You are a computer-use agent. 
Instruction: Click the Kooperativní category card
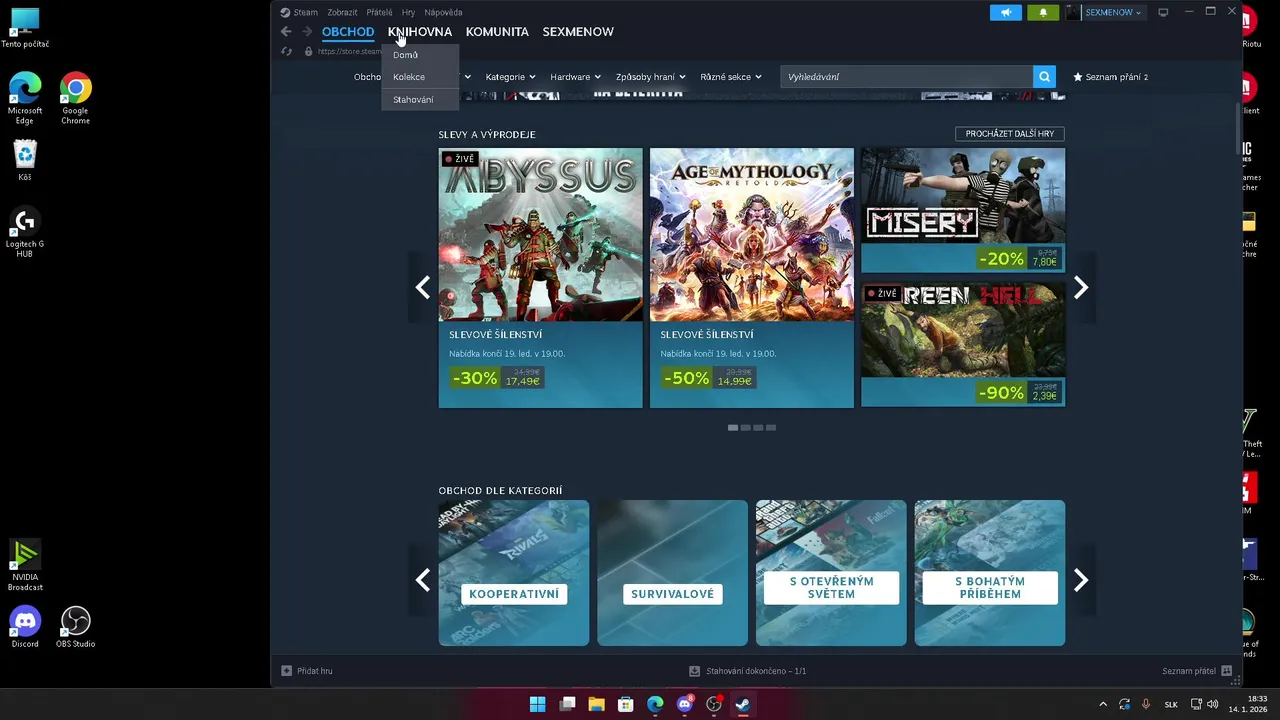point(514,573)
